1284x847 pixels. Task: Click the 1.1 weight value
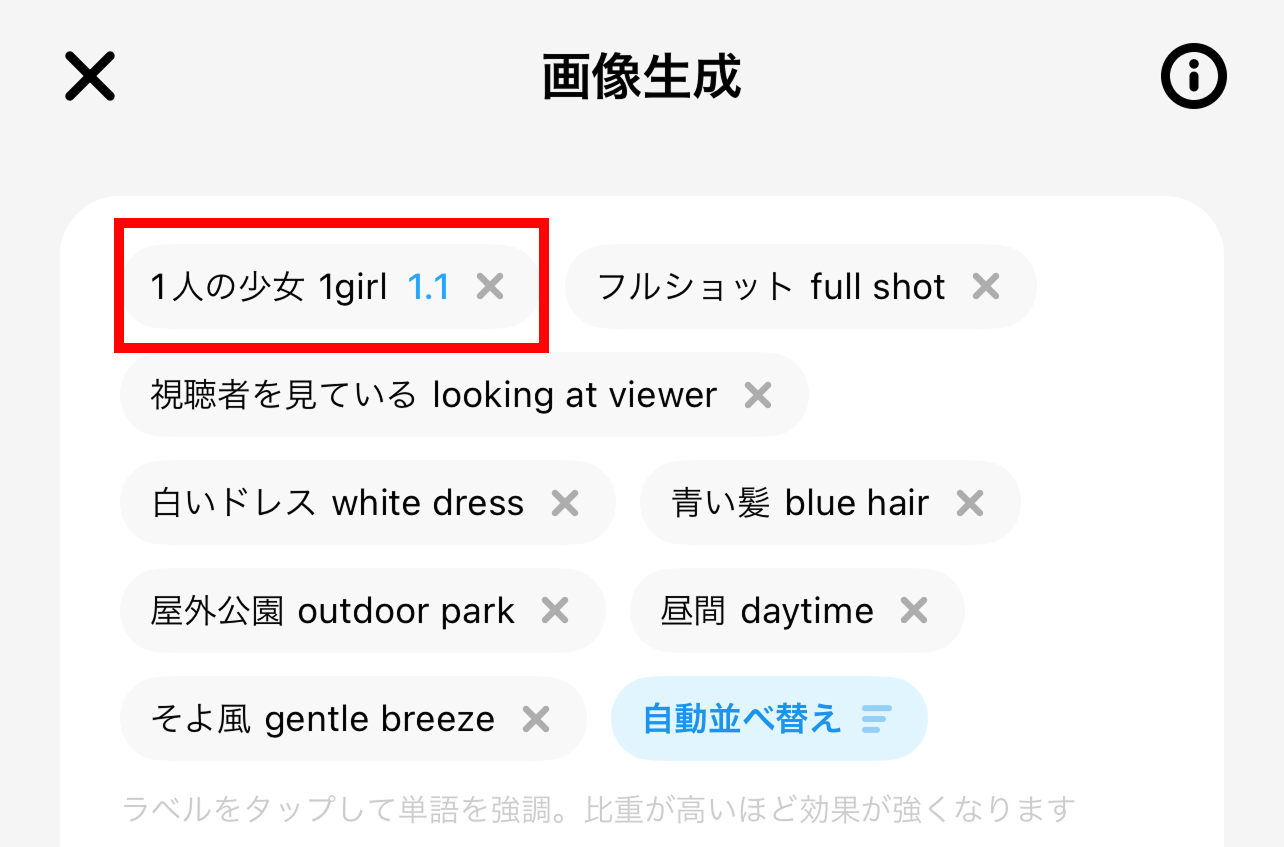click(x=429, y=288)
